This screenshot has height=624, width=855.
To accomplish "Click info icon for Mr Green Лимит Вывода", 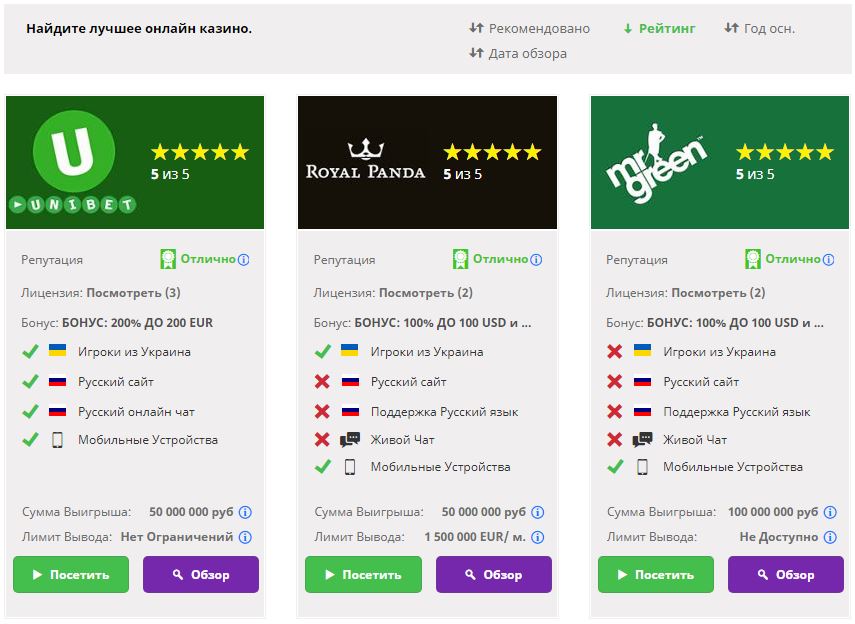I will [830, 537].
